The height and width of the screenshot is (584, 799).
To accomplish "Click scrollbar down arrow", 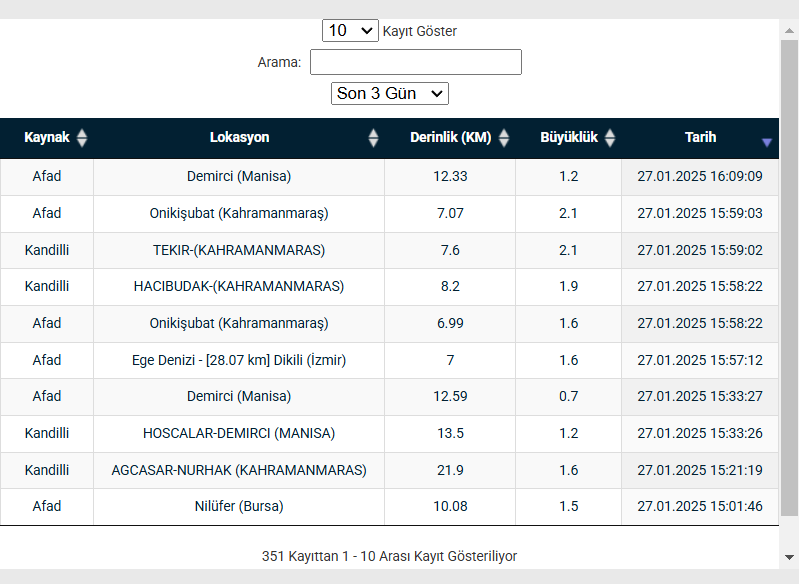I will tap(789, 558).
